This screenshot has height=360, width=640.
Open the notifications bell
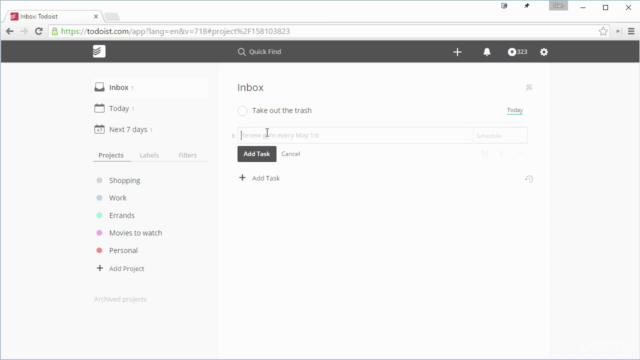pyautogui.click(x=487, y=52)
